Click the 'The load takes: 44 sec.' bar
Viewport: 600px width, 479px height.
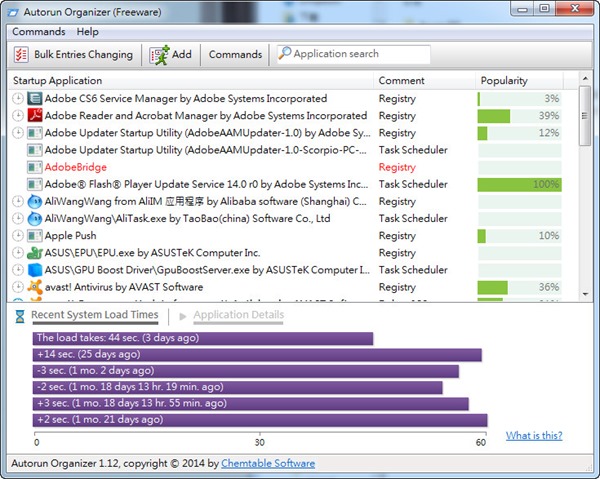(203, 338)
